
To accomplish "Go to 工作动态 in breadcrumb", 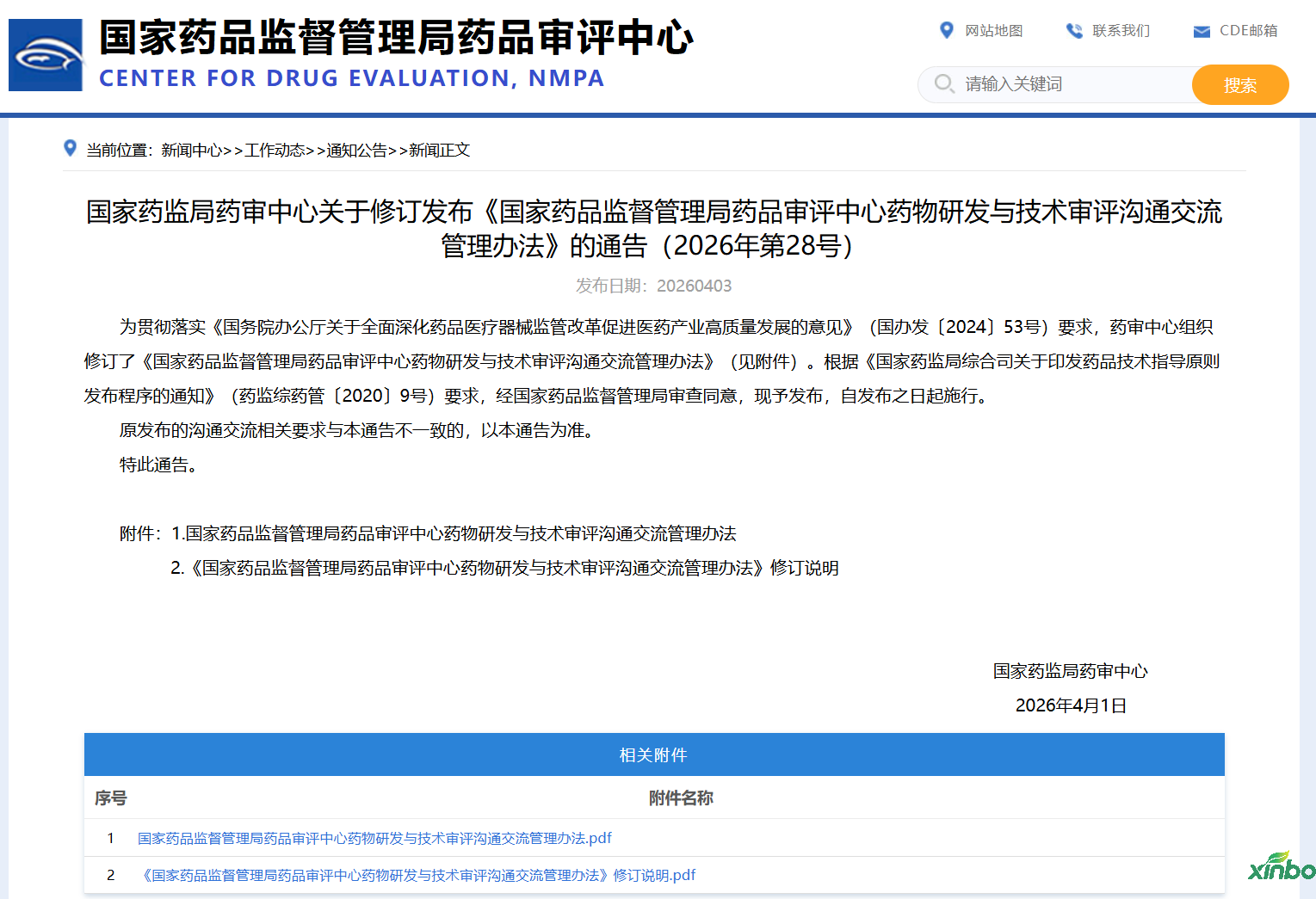I will (275, 151).
